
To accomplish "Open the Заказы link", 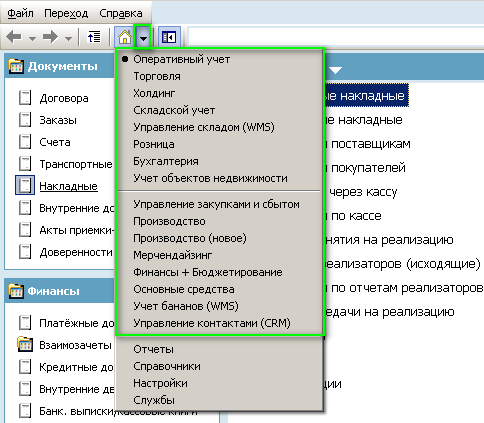I will tap(58, 120).
